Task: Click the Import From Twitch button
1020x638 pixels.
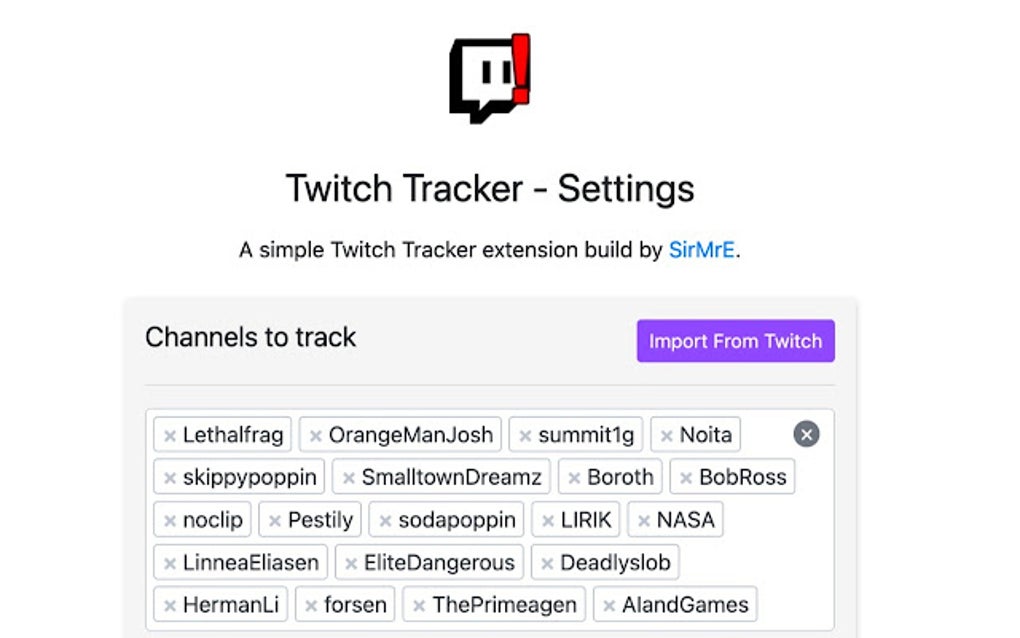Action: click(x=735, y=341)
